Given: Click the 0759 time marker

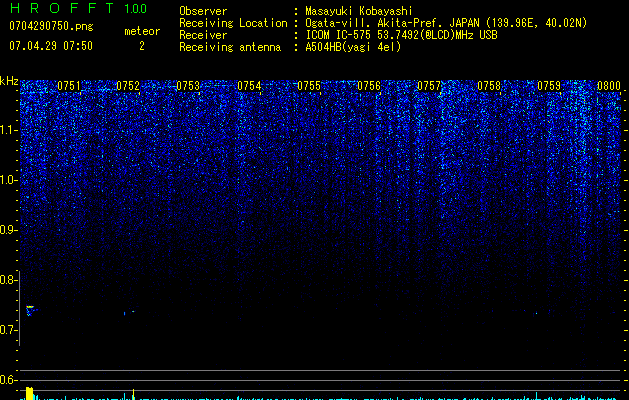Looking at the screenshot, I should (549, 86).
